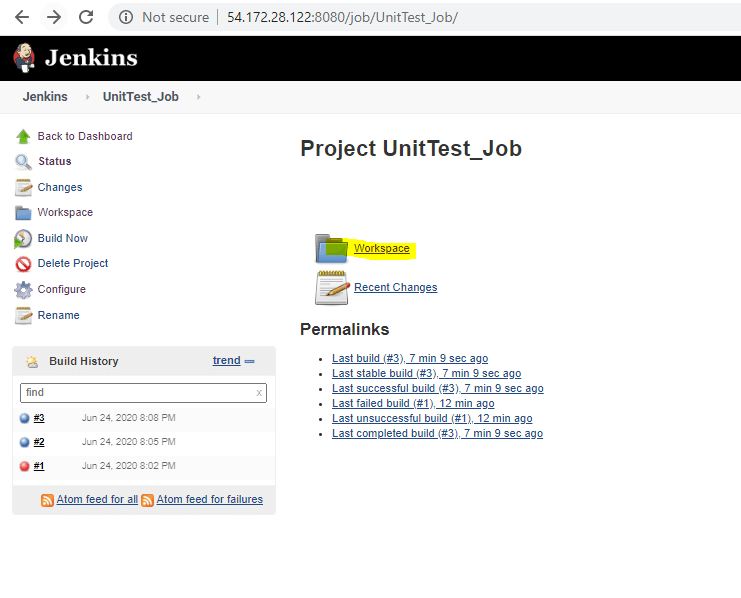Viewport: 741px width, 598px height.
Task: Click the Jun 24, 2020 8:08 PM timestamp
Action: (x=129, y=418)
